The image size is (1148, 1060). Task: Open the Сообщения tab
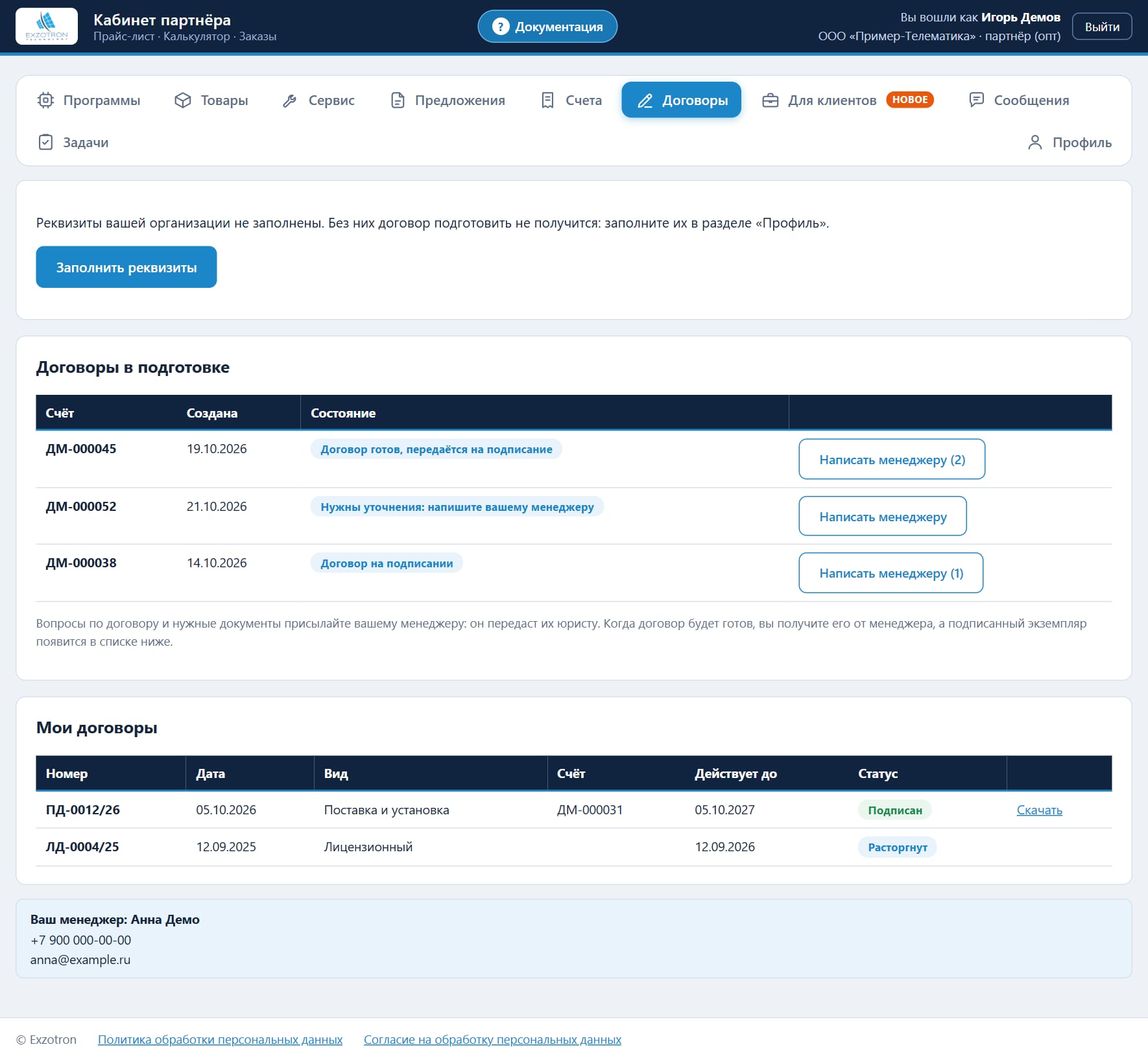click(1019, 100)
